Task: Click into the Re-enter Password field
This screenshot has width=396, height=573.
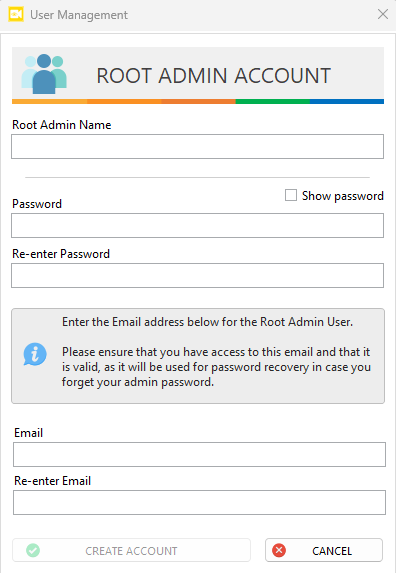Action: pos(197,276)
